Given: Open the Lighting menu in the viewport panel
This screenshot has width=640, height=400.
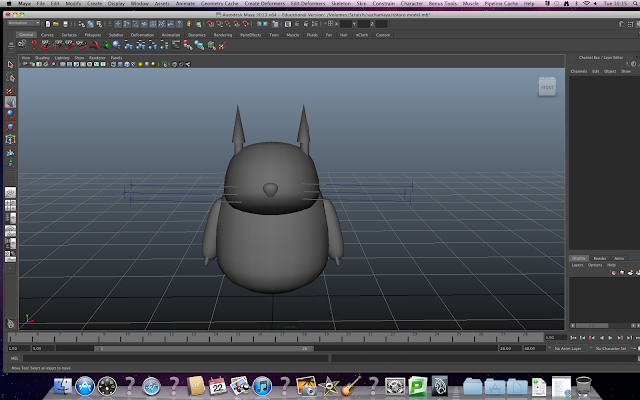Looking at the screenshot, I should pos(62,58).
